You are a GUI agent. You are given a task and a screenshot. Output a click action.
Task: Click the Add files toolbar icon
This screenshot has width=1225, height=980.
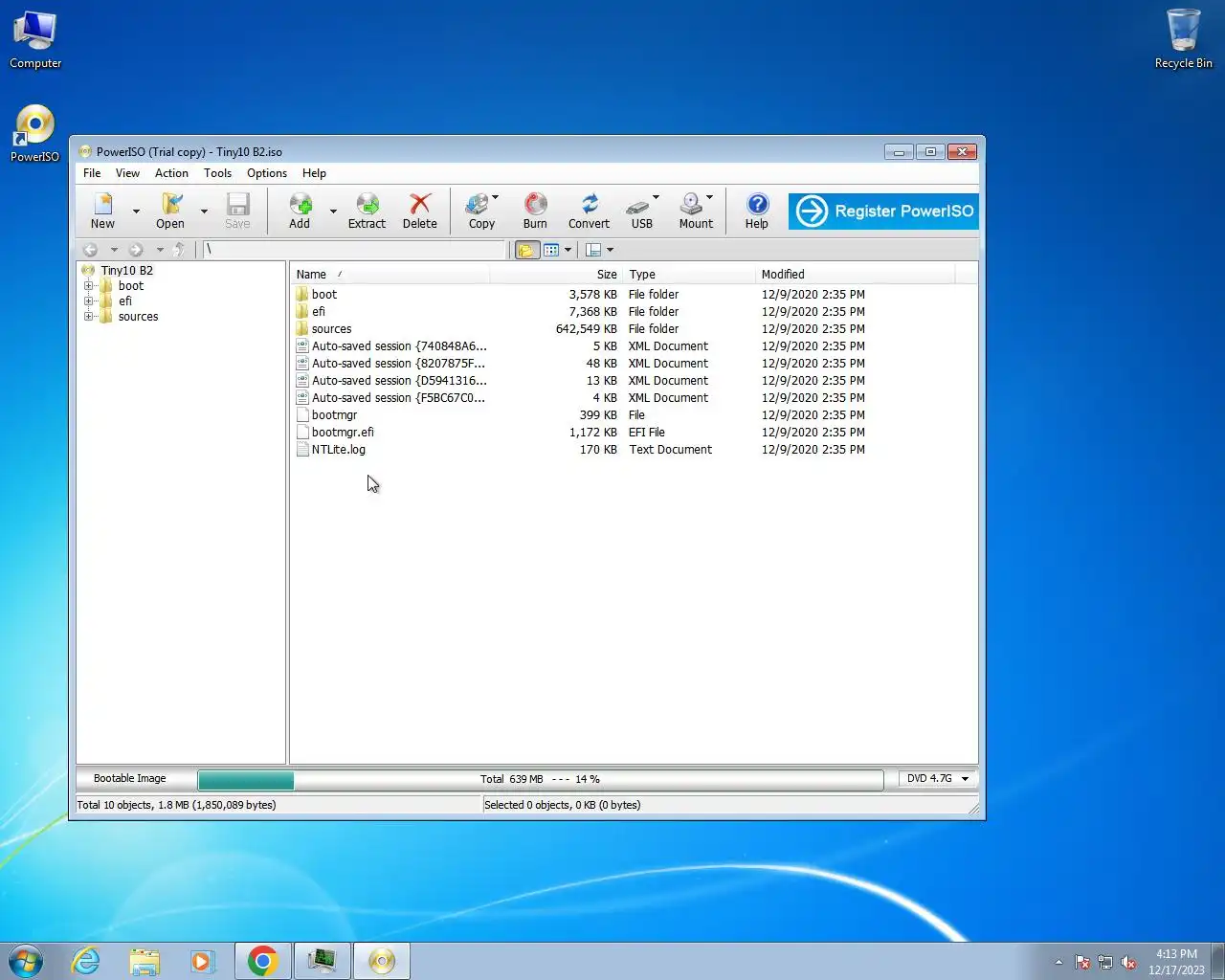tap(300, 211)
